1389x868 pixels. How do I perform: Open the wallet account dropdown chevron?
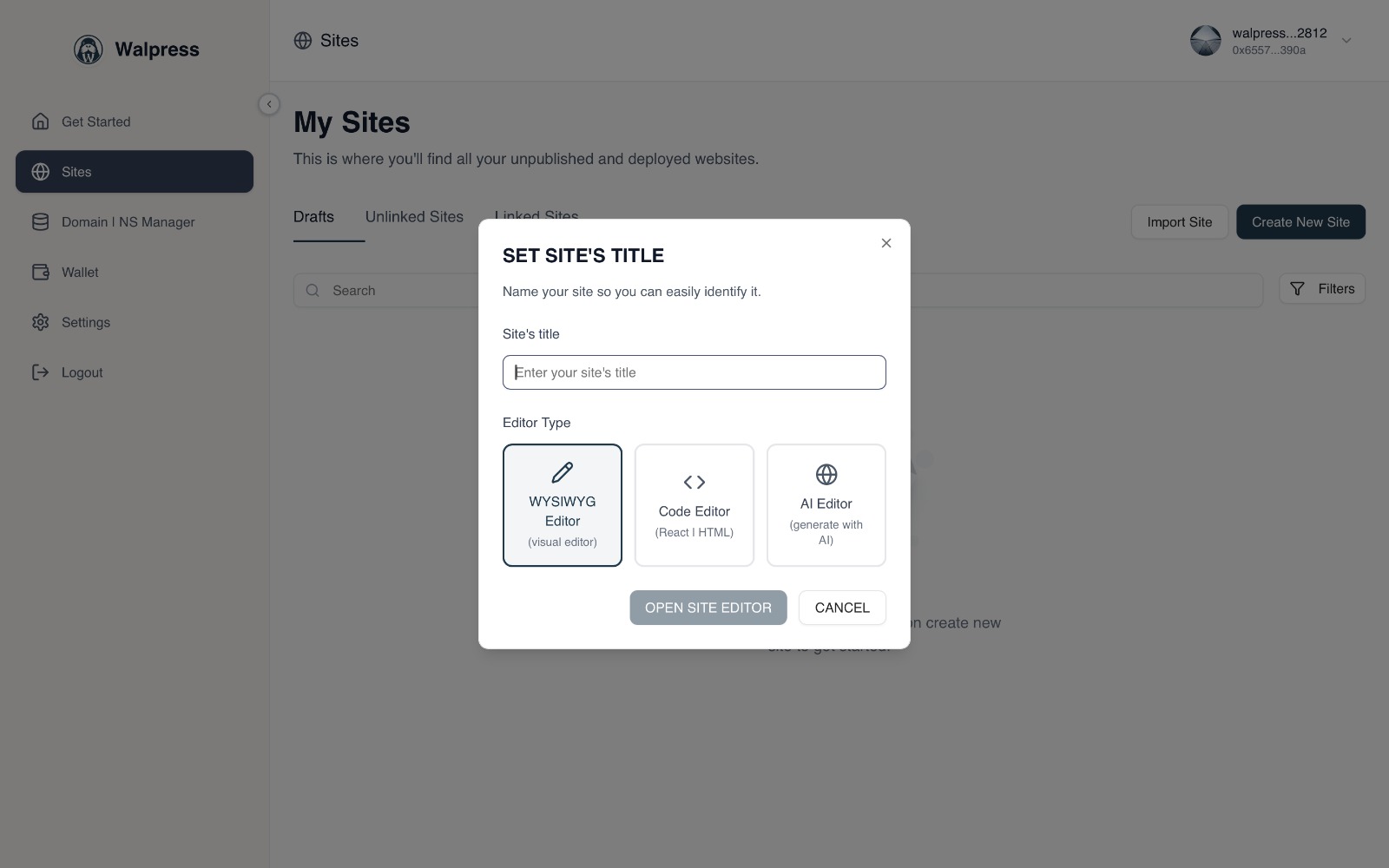[x=1346, y=40]
